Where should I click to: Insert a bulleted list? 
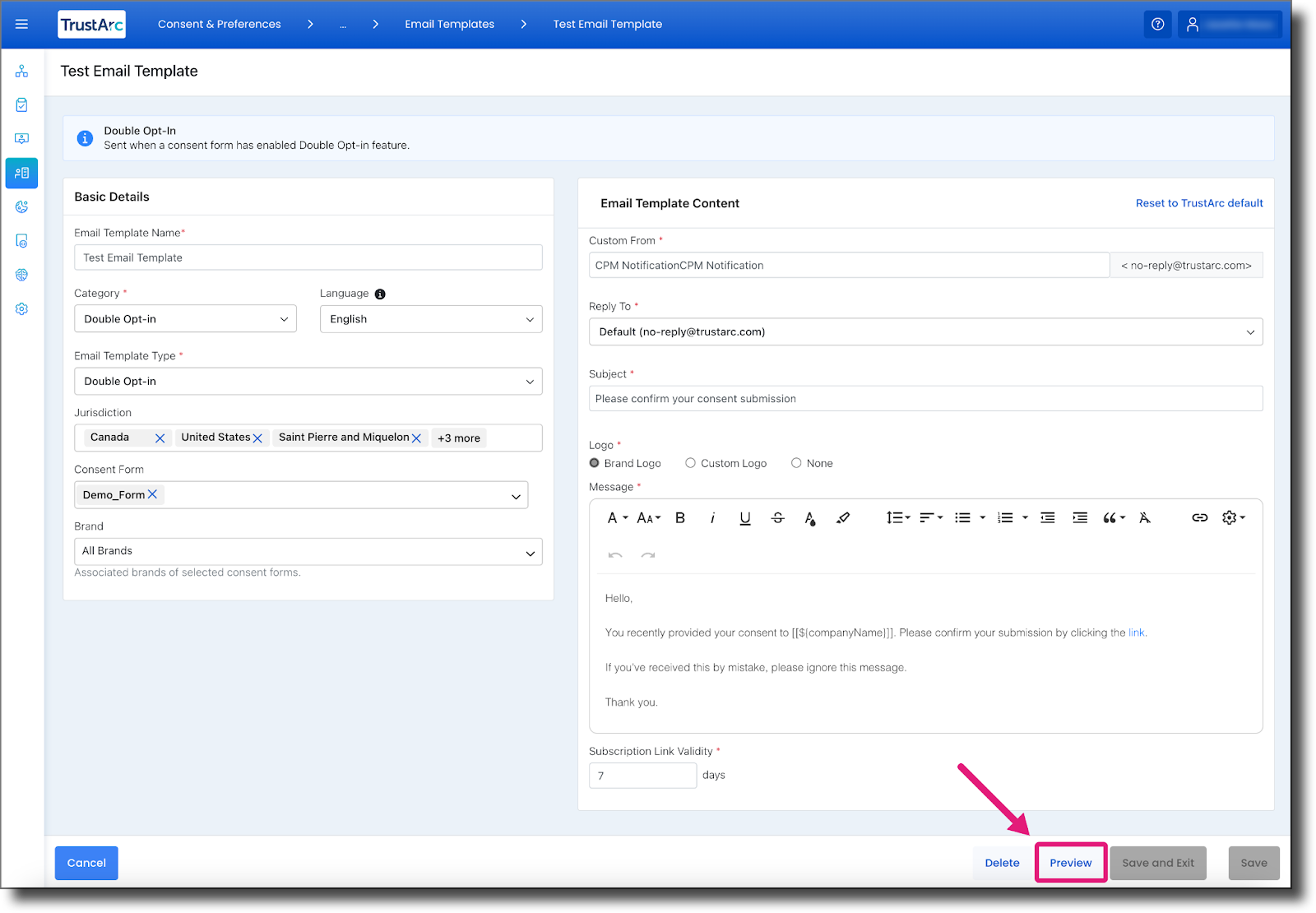(962, 518)
